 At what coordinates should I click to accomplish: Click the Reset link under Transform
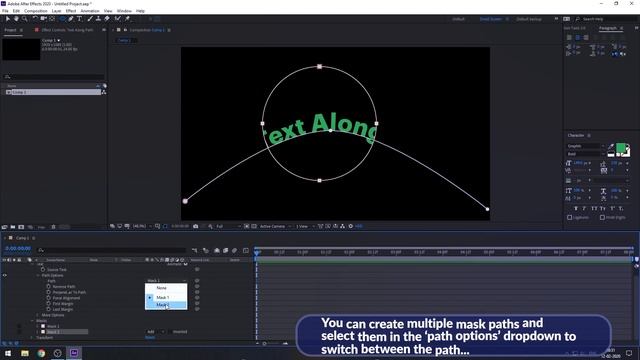point(150,338)
